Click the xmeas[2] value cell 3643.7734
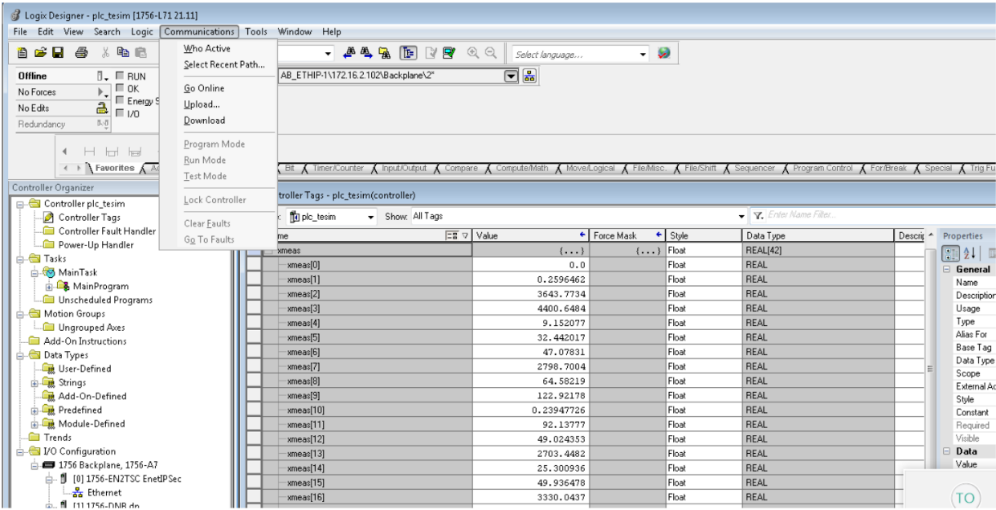Screen dimensions: 996x510 point(531,293)
